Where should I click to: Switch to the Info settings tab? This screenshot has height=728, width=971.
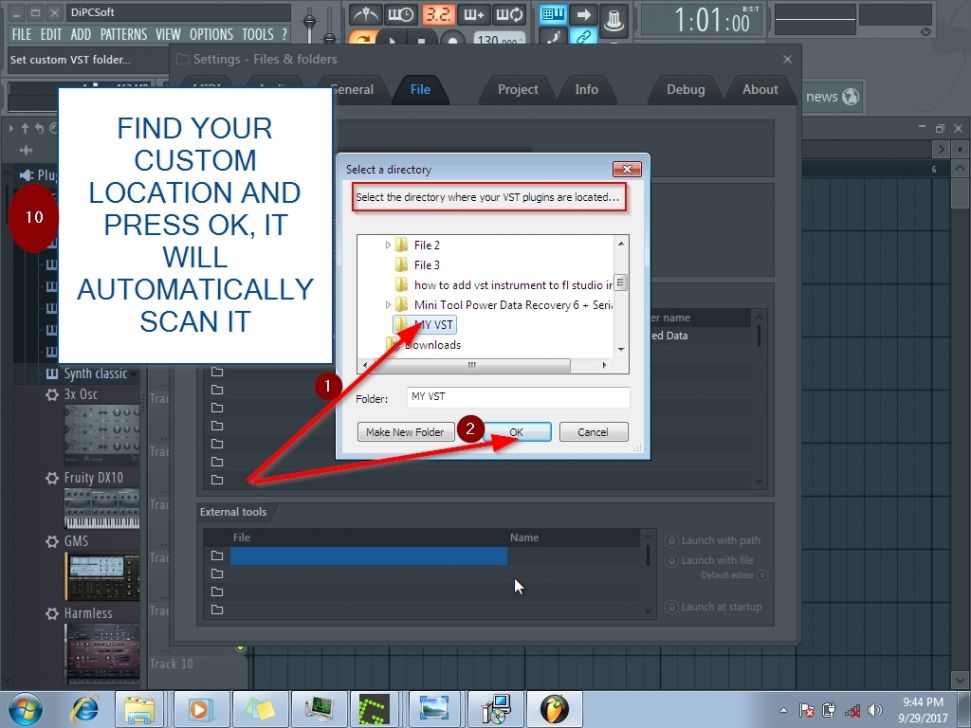[x=586, y=90]
